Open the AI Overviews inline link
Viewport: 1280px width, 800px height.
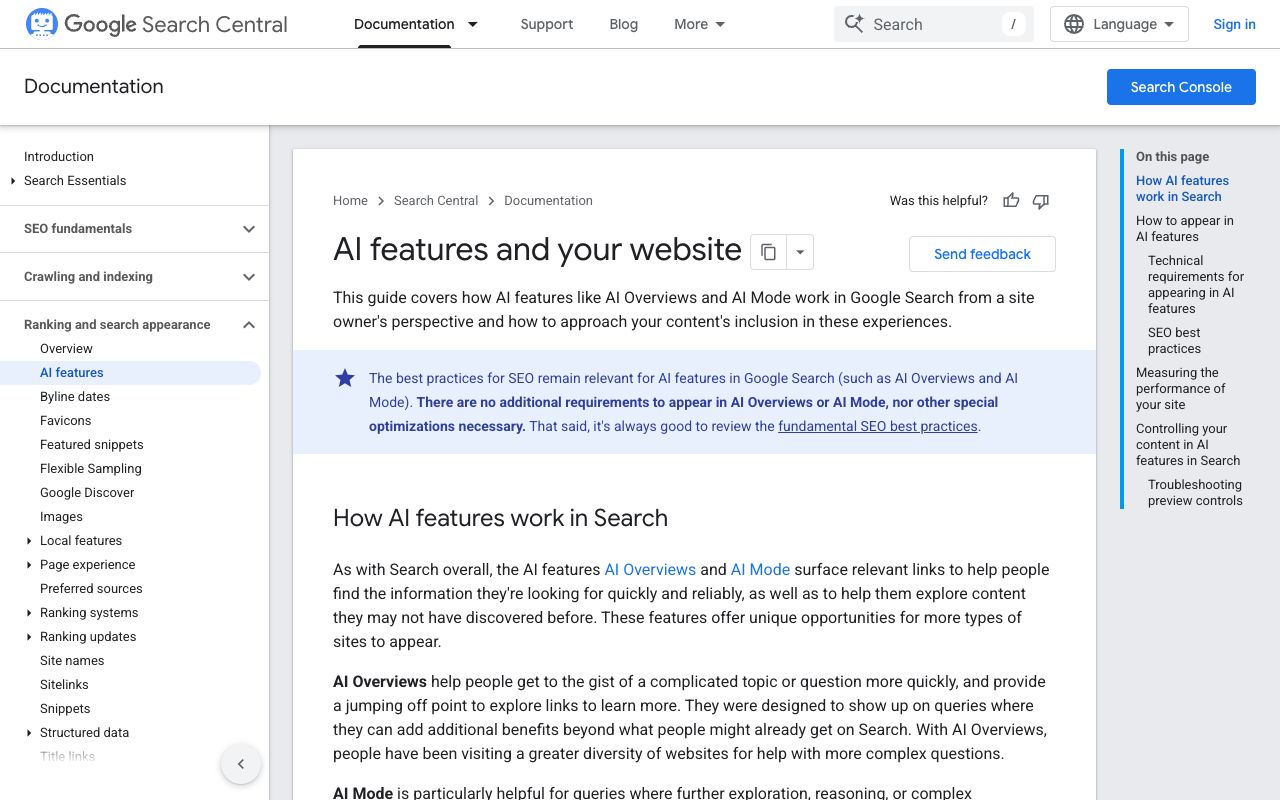650,570
